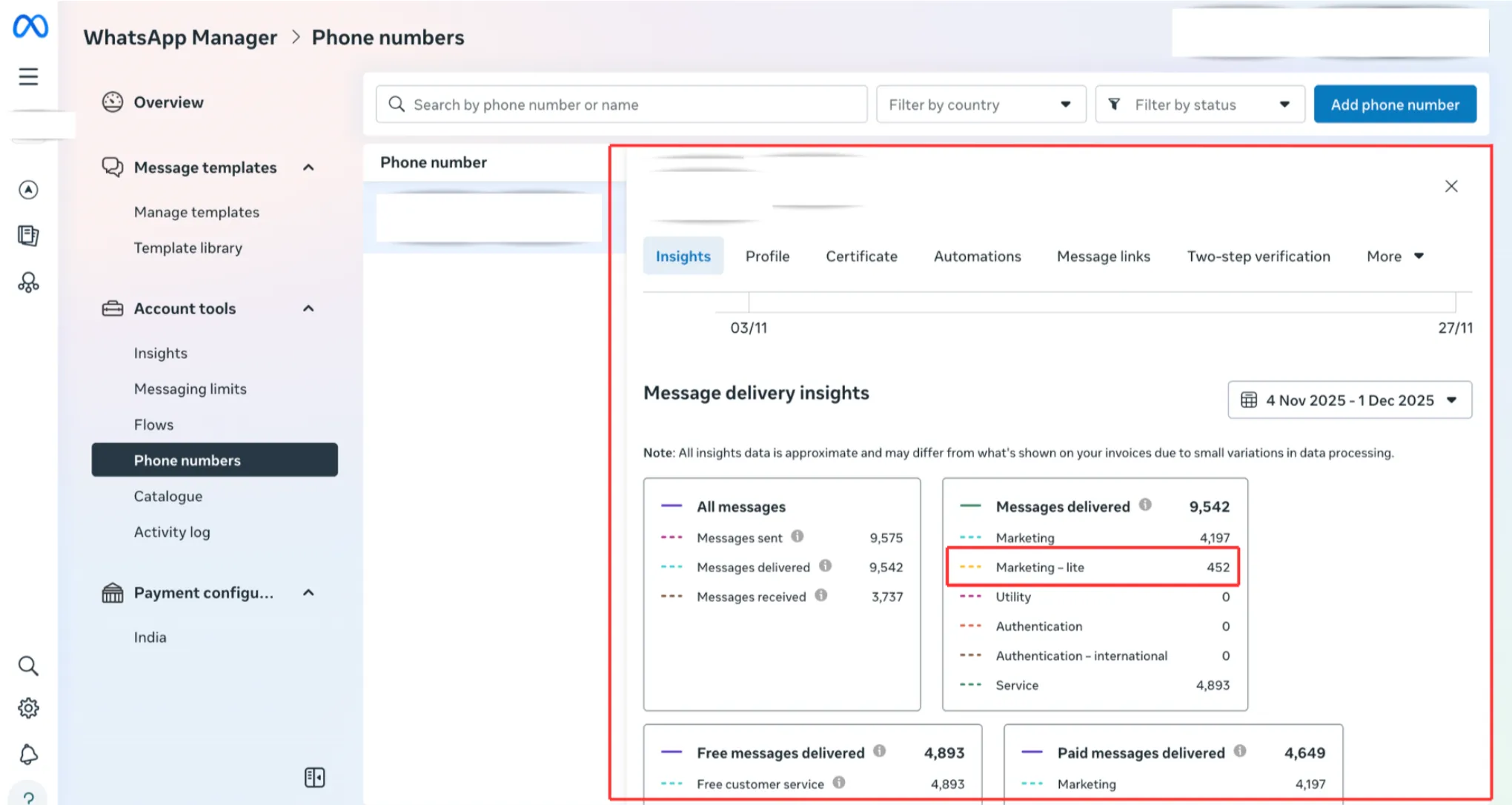Image resolution: width=1512 pixels, height=805 pixels.
Task: Open Manage templates in sidebar
Action: (196, 212)
